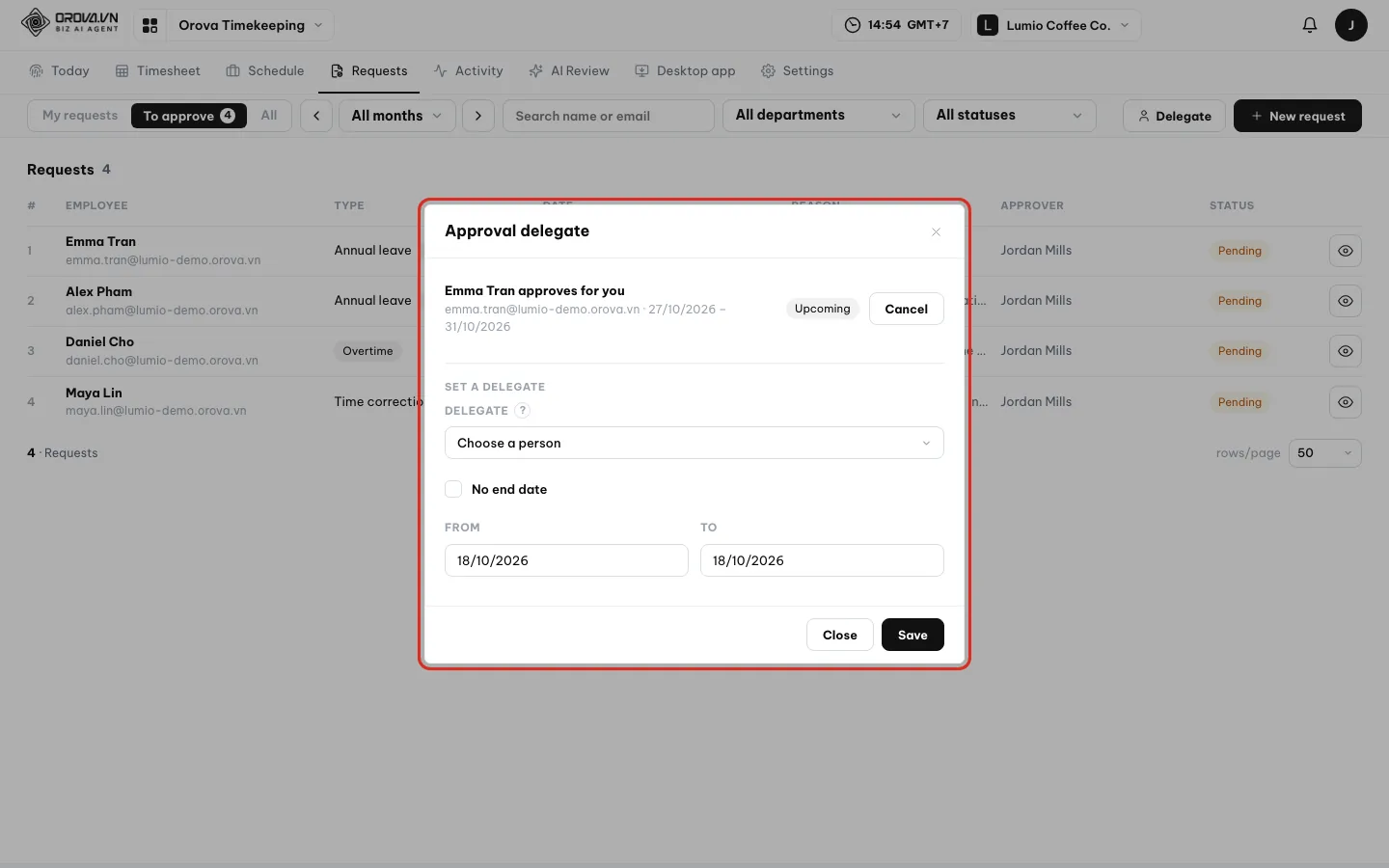
Task: View Alex Pham's request eye icon
Action: tap(1345, 301)
